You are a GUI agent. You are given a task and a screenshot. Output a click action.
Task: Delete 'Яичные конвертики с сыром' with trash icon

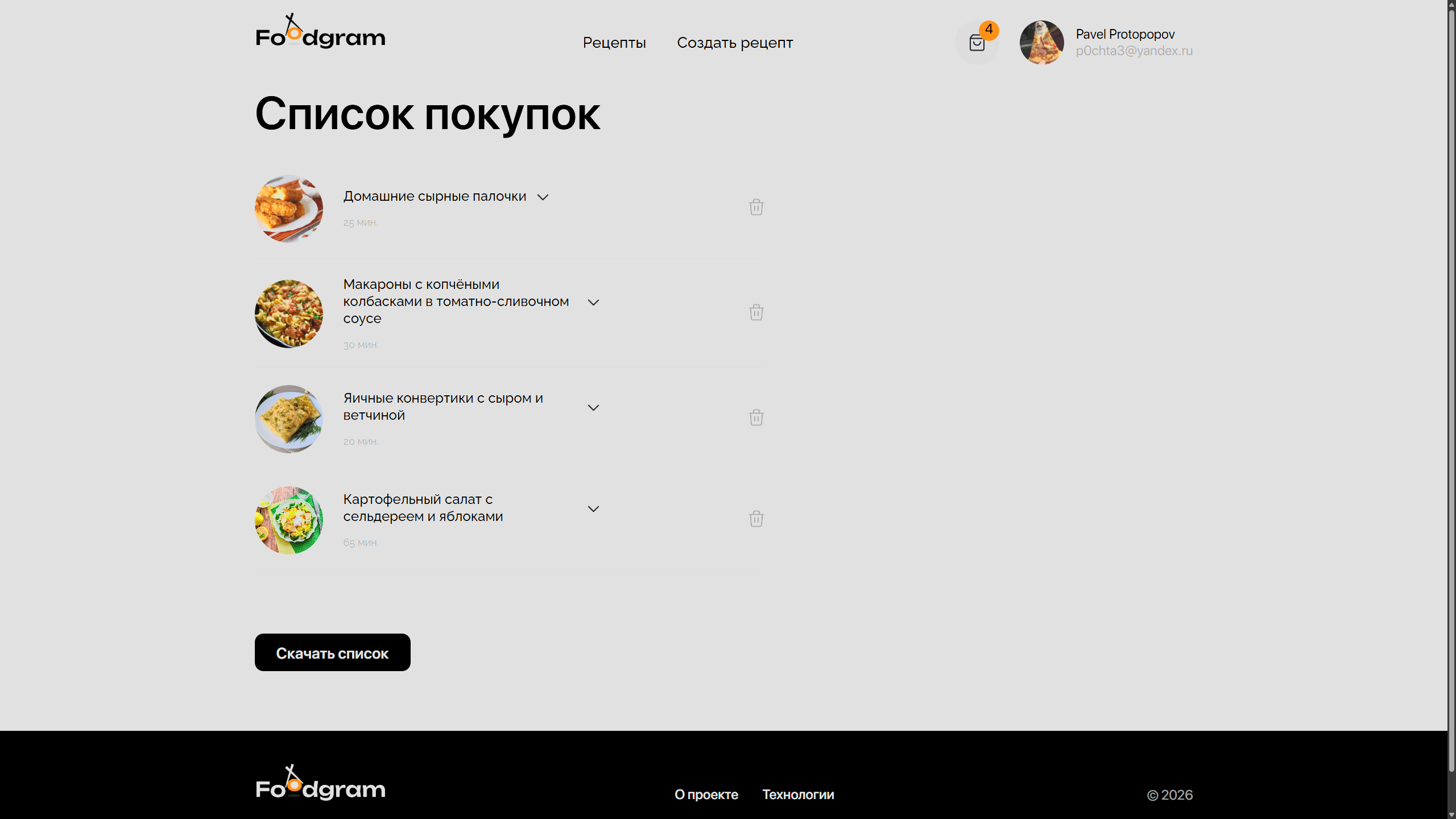pyautogui.click(x=756, y=417)
